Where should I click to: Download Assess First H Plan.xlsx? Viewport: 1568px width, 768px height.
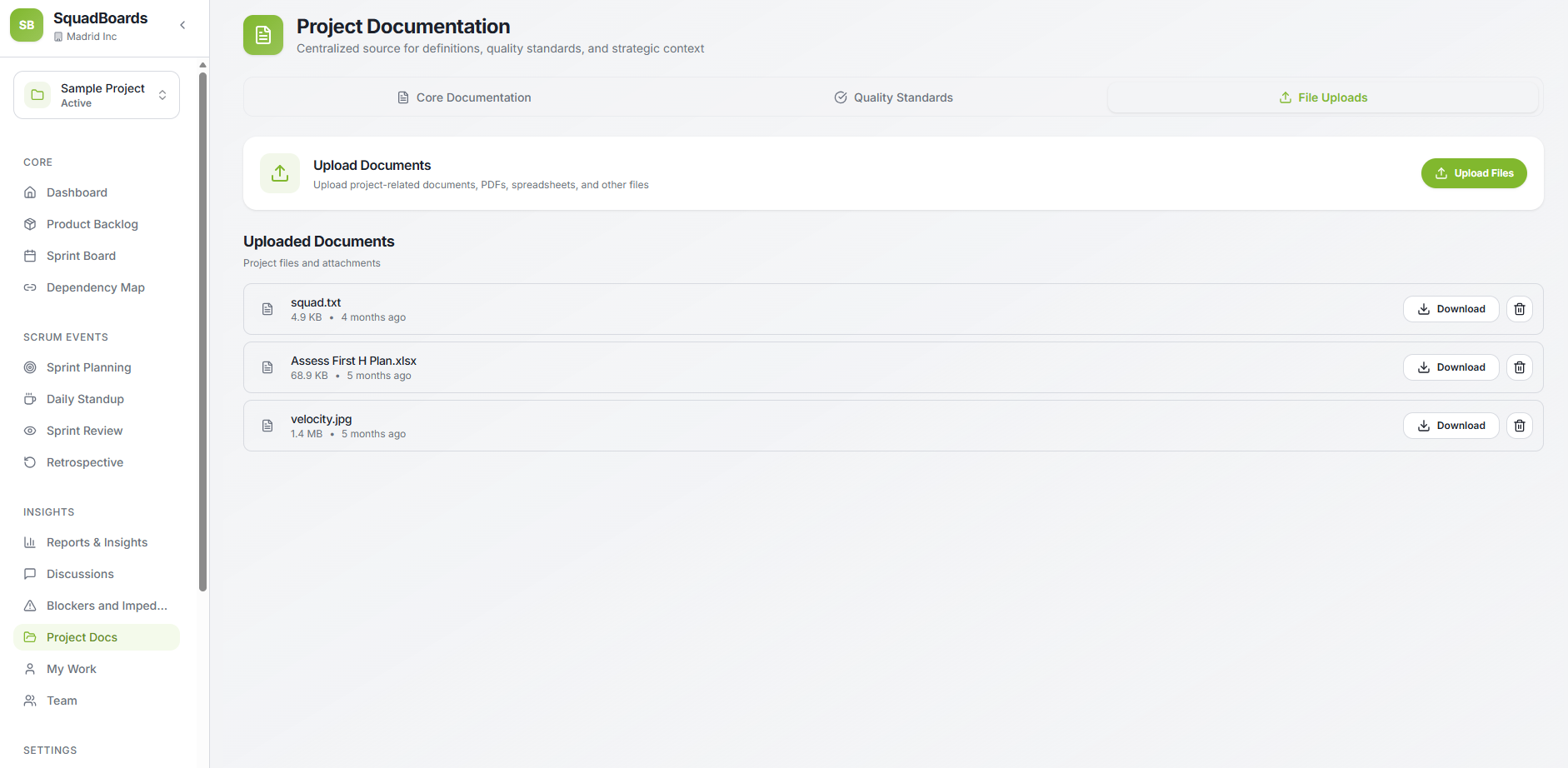click(x=1451, y=367)
